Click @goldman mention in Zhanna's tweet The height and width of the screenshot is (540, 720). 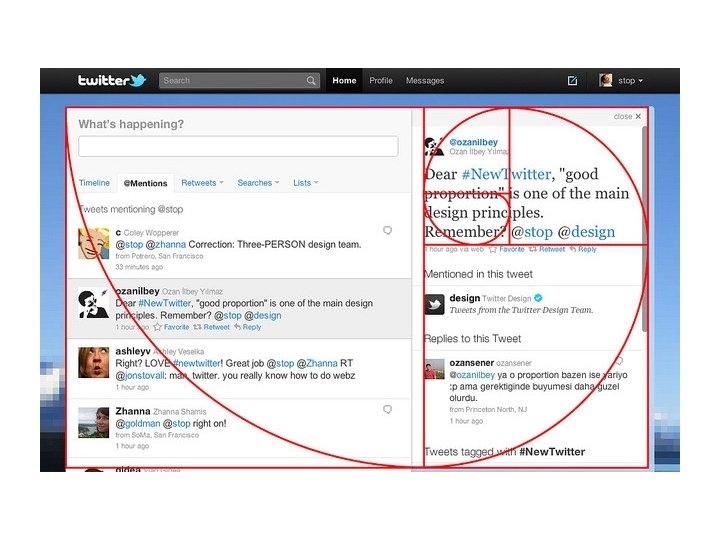pyautogui.click(x=138, y=423)
